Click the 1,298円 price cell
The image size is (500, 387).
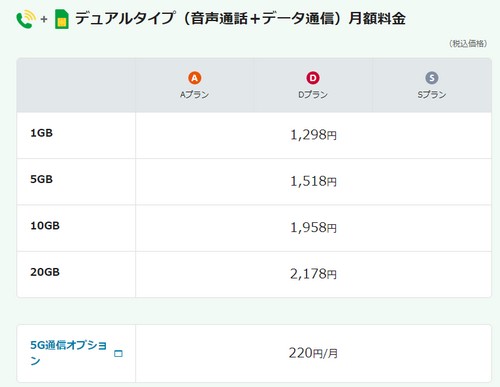point(313,135)
